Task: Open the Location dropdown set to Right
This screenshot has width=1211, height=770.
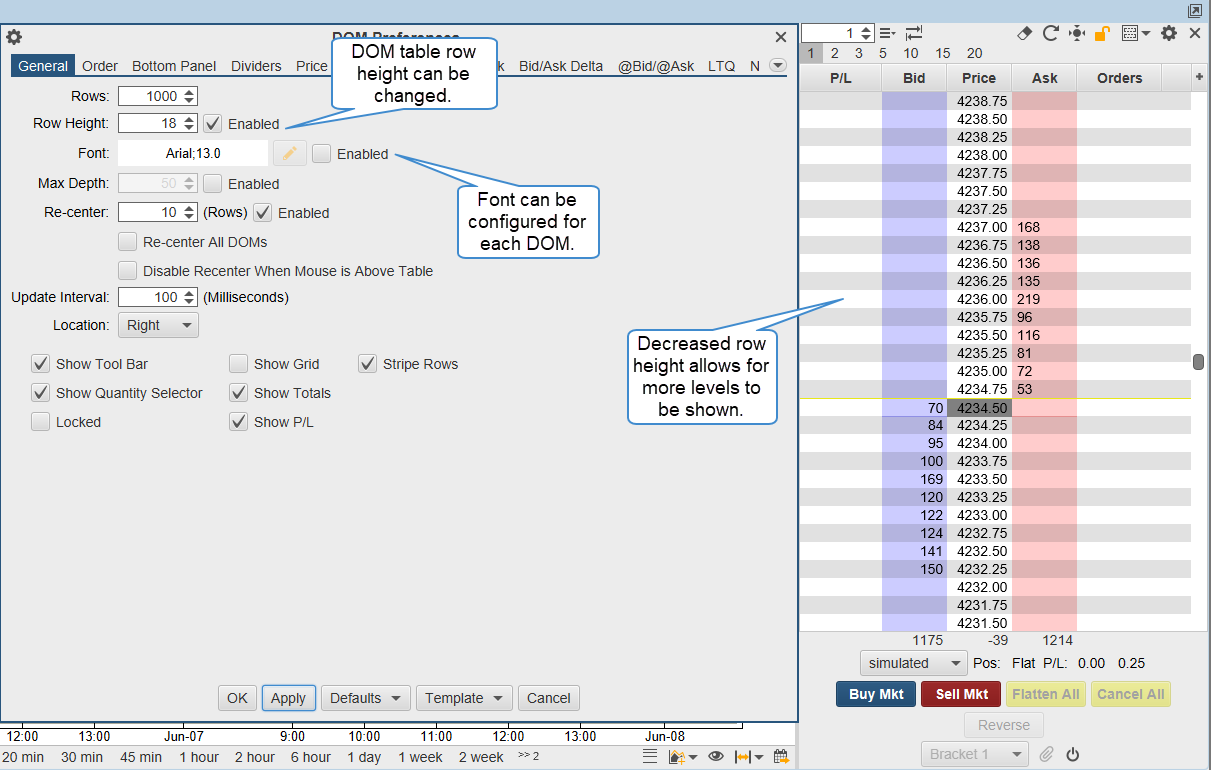Action: [x=158, y=325]
